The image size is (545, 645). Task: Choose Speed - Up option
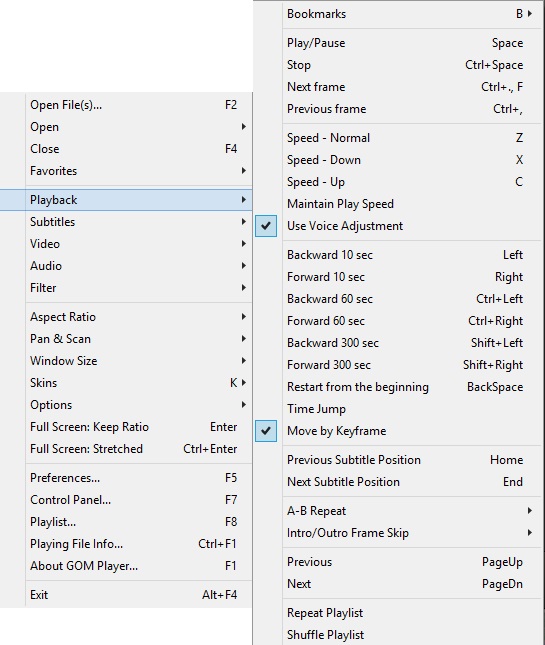(397, 182)
